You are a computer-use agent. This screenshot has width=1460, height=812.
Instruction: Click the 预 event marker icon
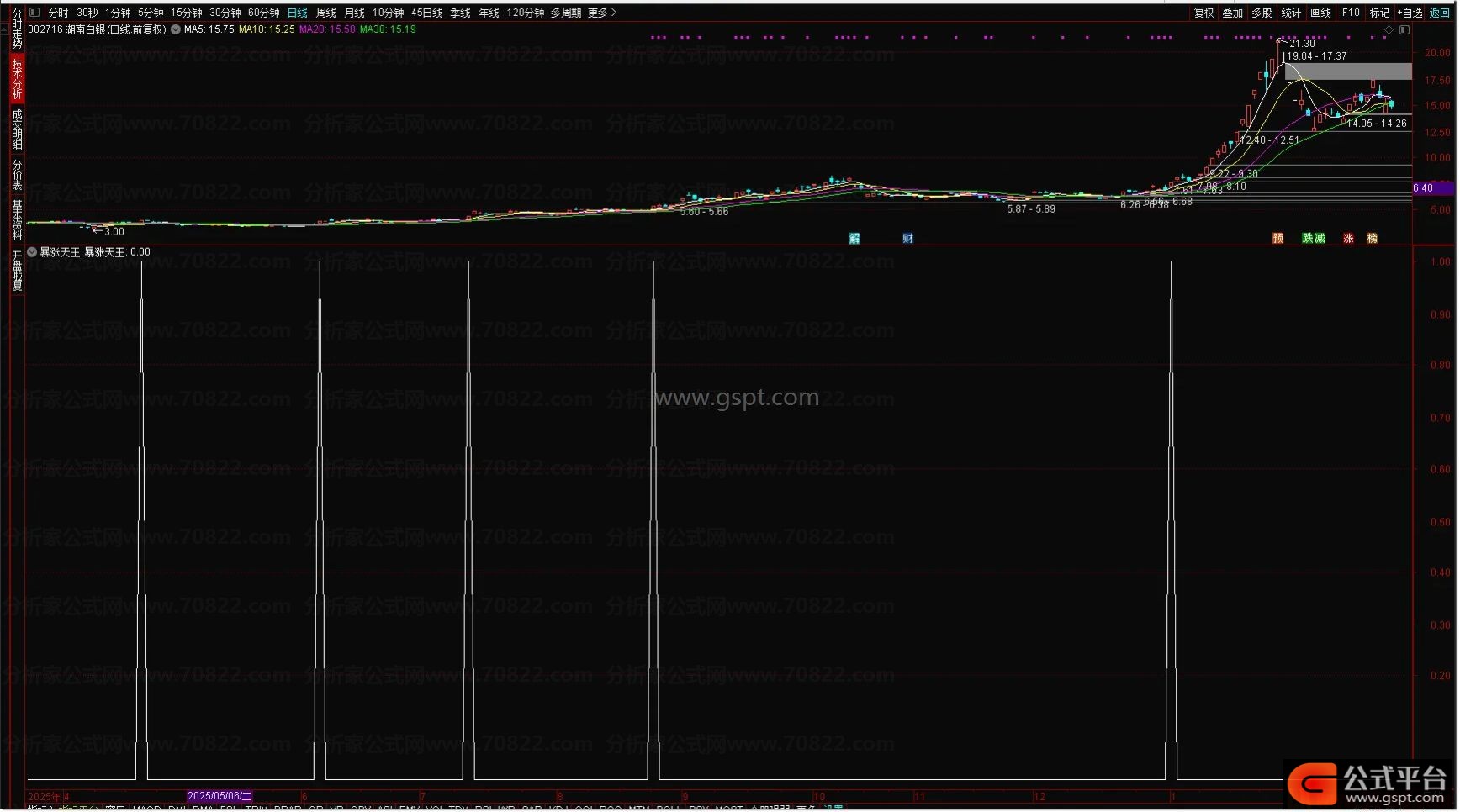pyautogui.click(x=1277, y=239)
